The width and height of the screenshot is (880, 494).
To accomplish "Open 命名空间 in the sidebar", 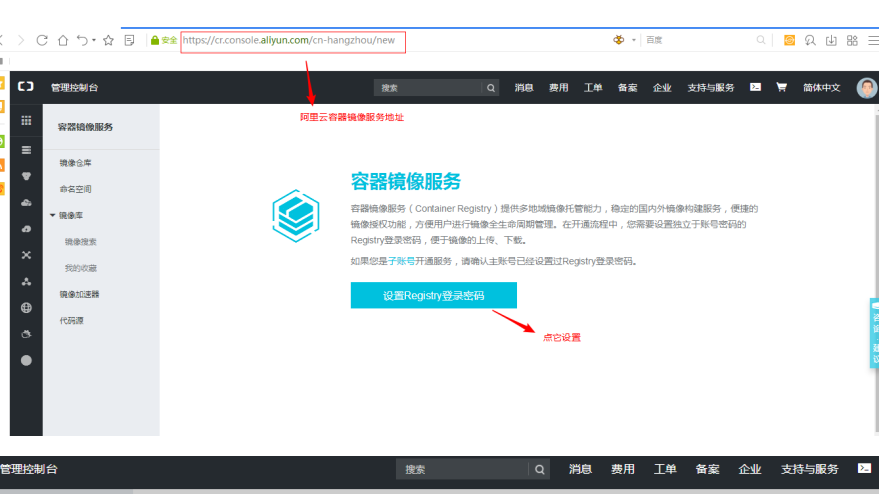I will click(x=75, y=189).
